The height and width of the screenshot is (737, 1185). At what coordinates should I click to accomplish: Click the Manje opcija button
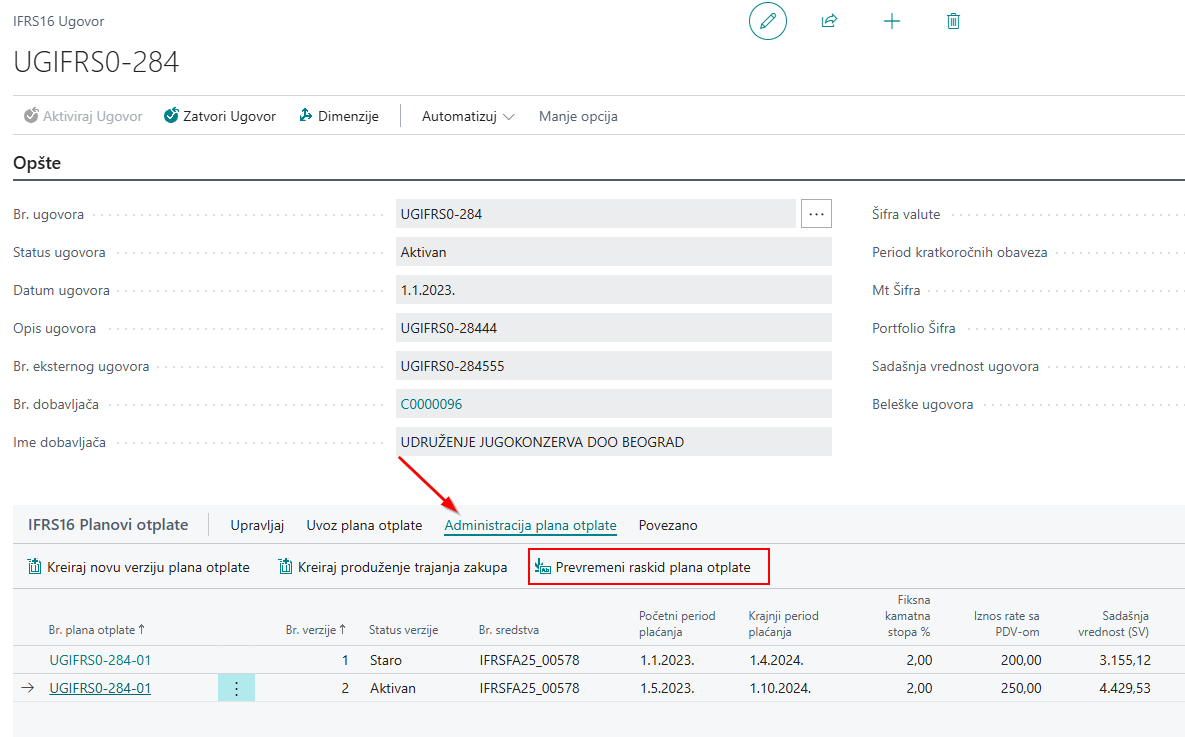pyautogui.click(x=578, y=116)
